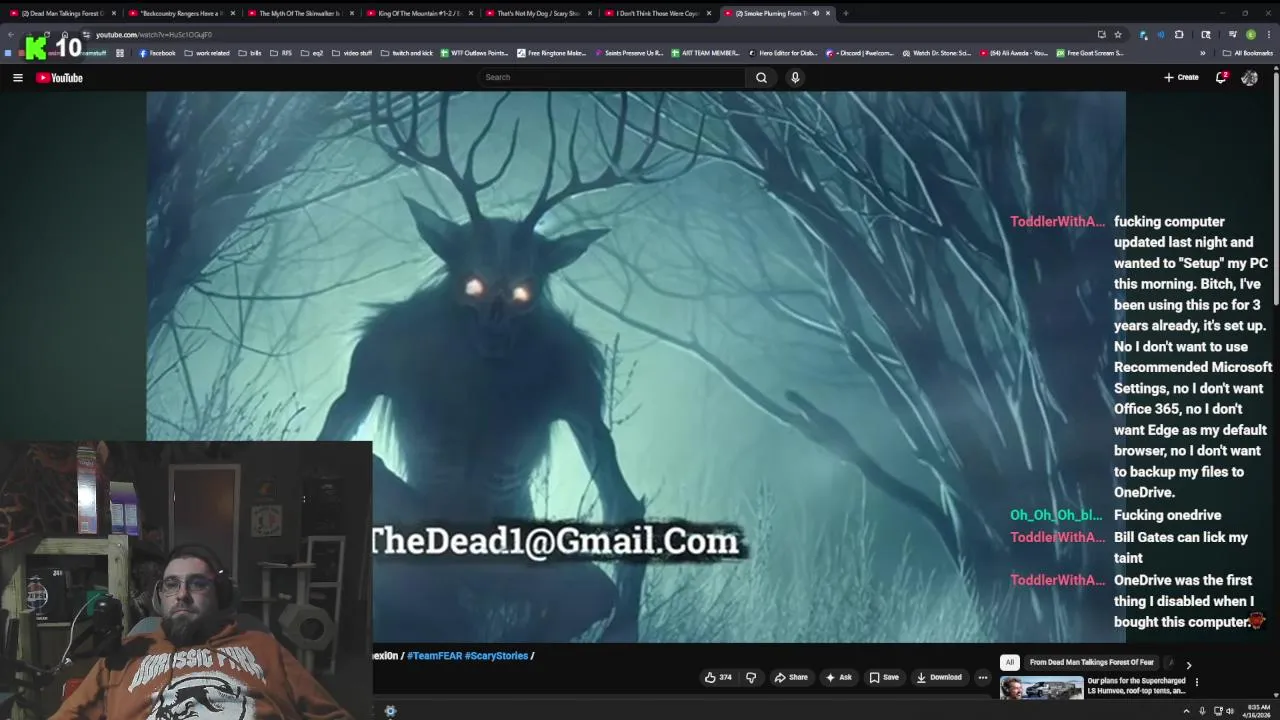Open the video stuff bookmark folder
This screenshot has width=1280, height=720.
tap(352, 53)
